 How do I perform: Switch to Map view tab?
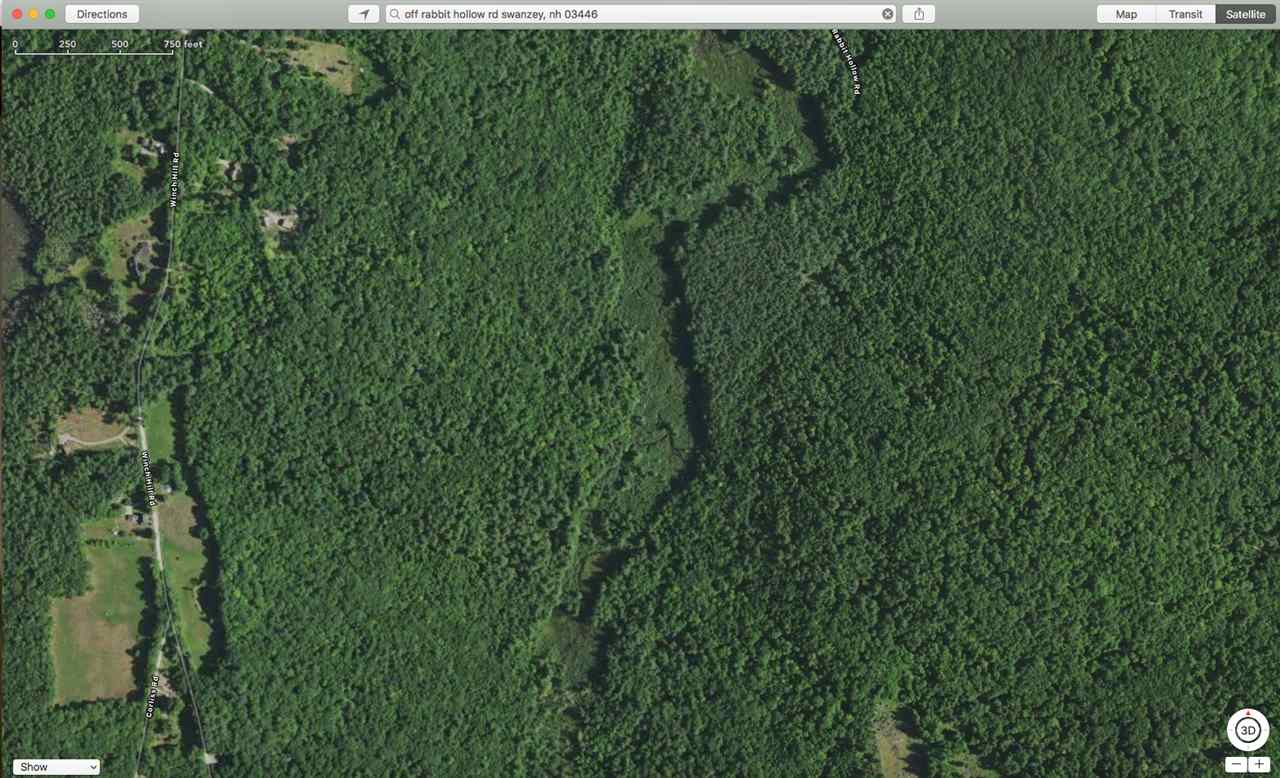(x=1126, y=14)
